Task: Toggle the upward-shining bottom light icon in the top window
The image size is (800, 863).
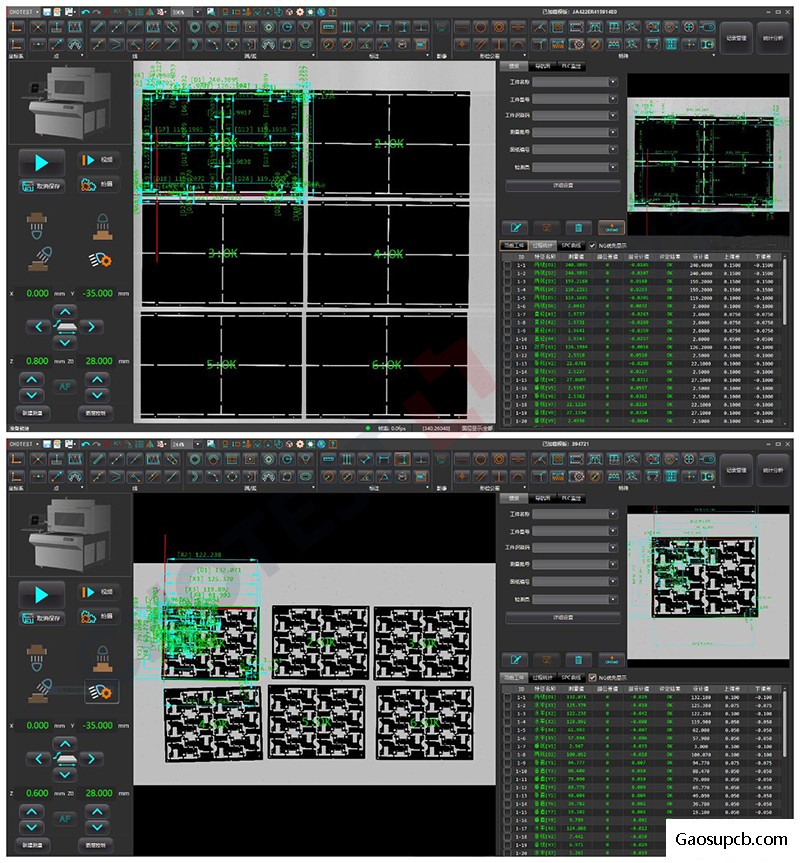Action: coord(102,227)
